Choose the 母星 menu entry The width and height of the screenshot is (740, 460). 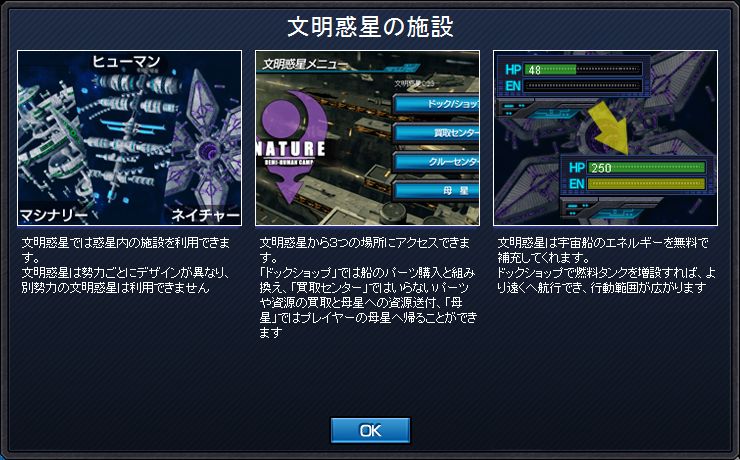pyautogui.click(x=436, y=191)
